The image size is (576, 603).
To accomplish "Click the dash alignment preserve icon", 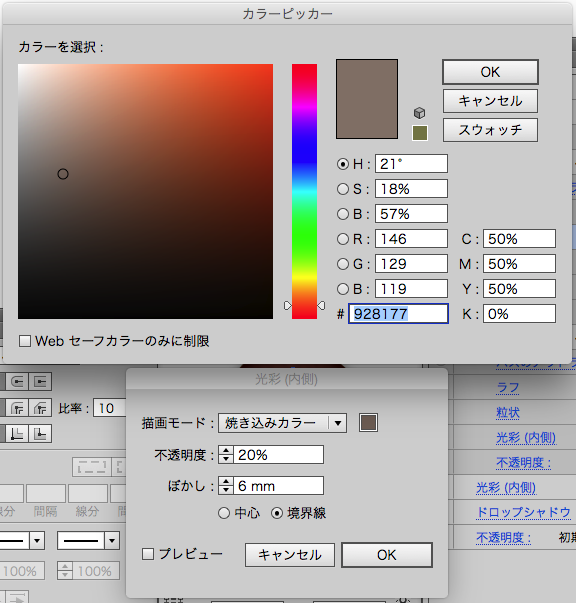I will point(92,467).
